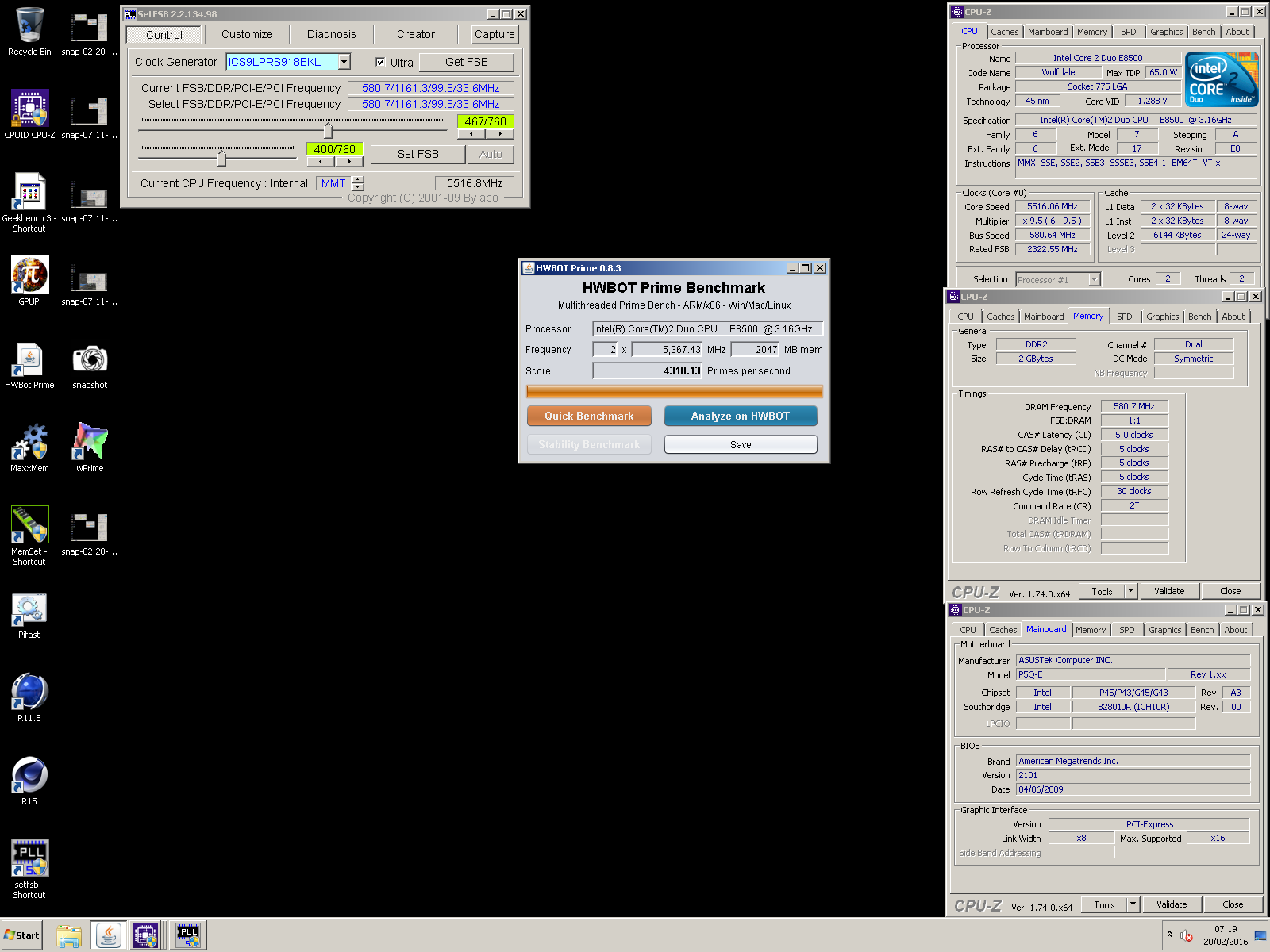Click Select FSB frequency field
The height and width of the screenshot is (952, 1270).
[431, 104]
